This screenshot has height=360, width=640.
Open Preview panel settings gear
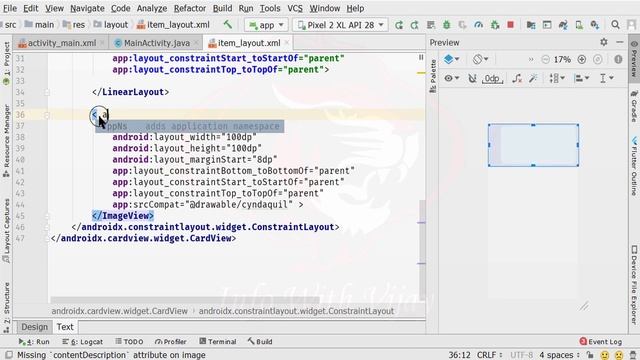(604, 42)
